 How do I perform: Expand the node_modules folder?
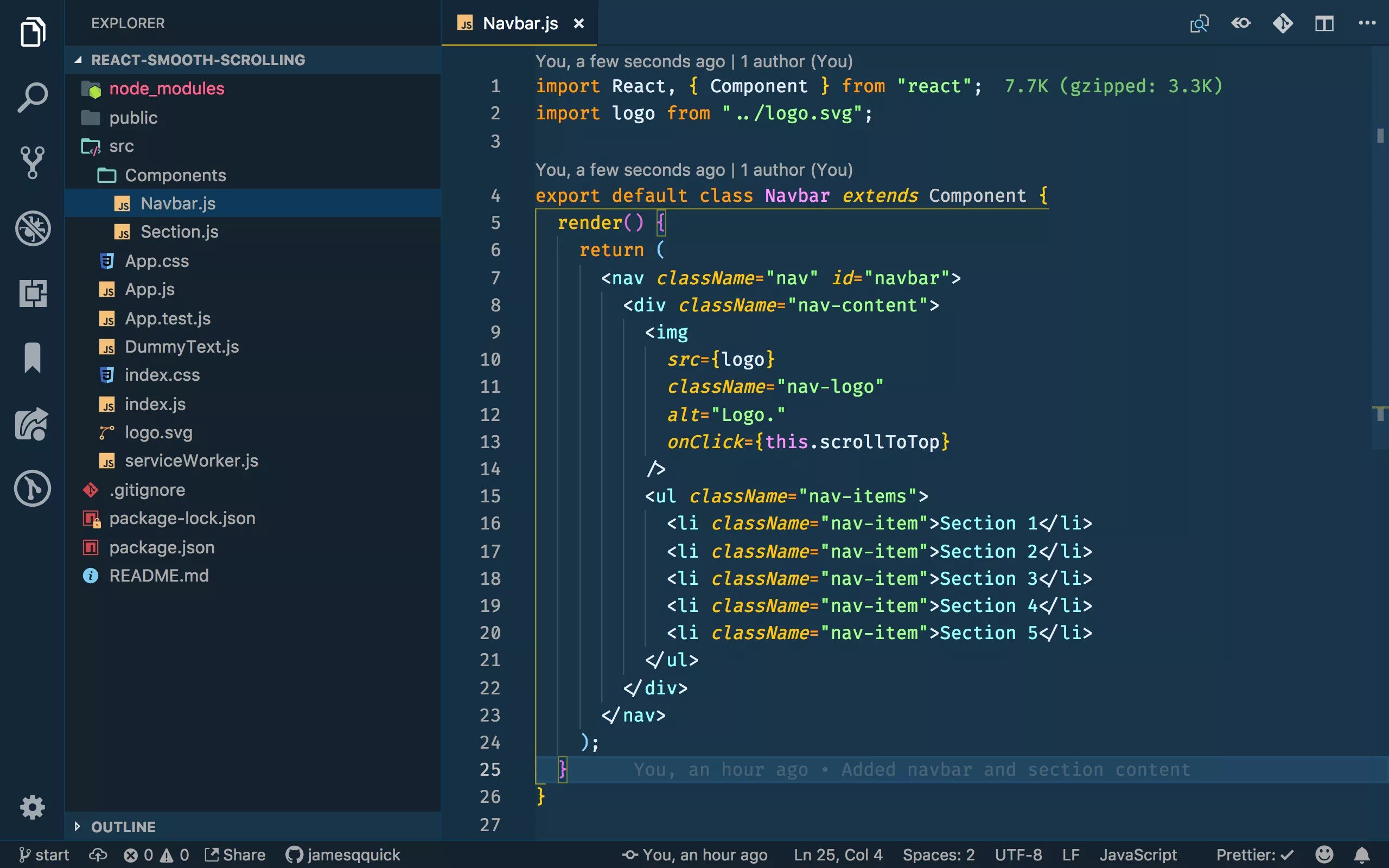coord(252,88)
